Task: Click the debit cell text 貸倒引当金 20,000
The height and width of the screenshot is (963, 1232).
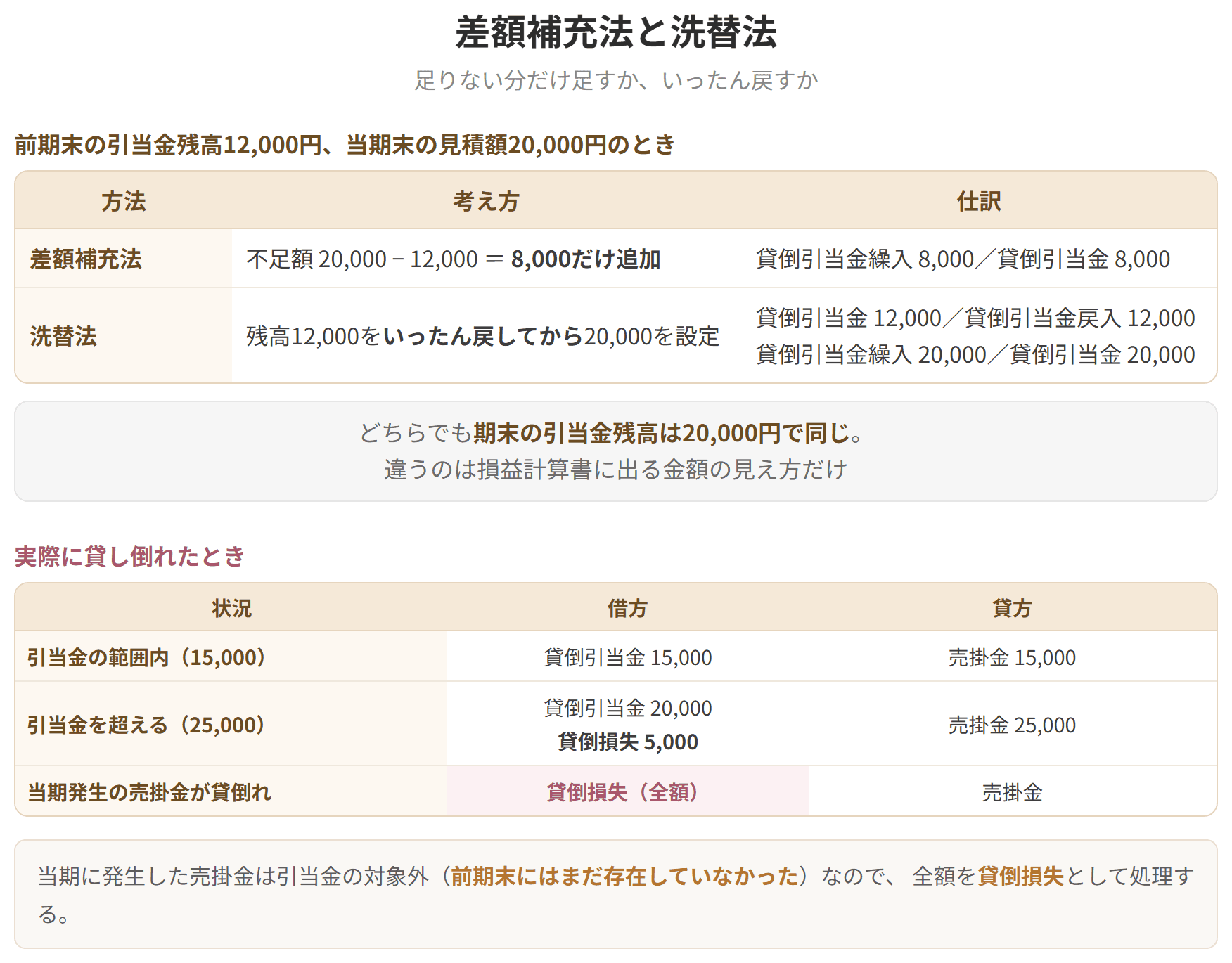Action: click(628, 708)
